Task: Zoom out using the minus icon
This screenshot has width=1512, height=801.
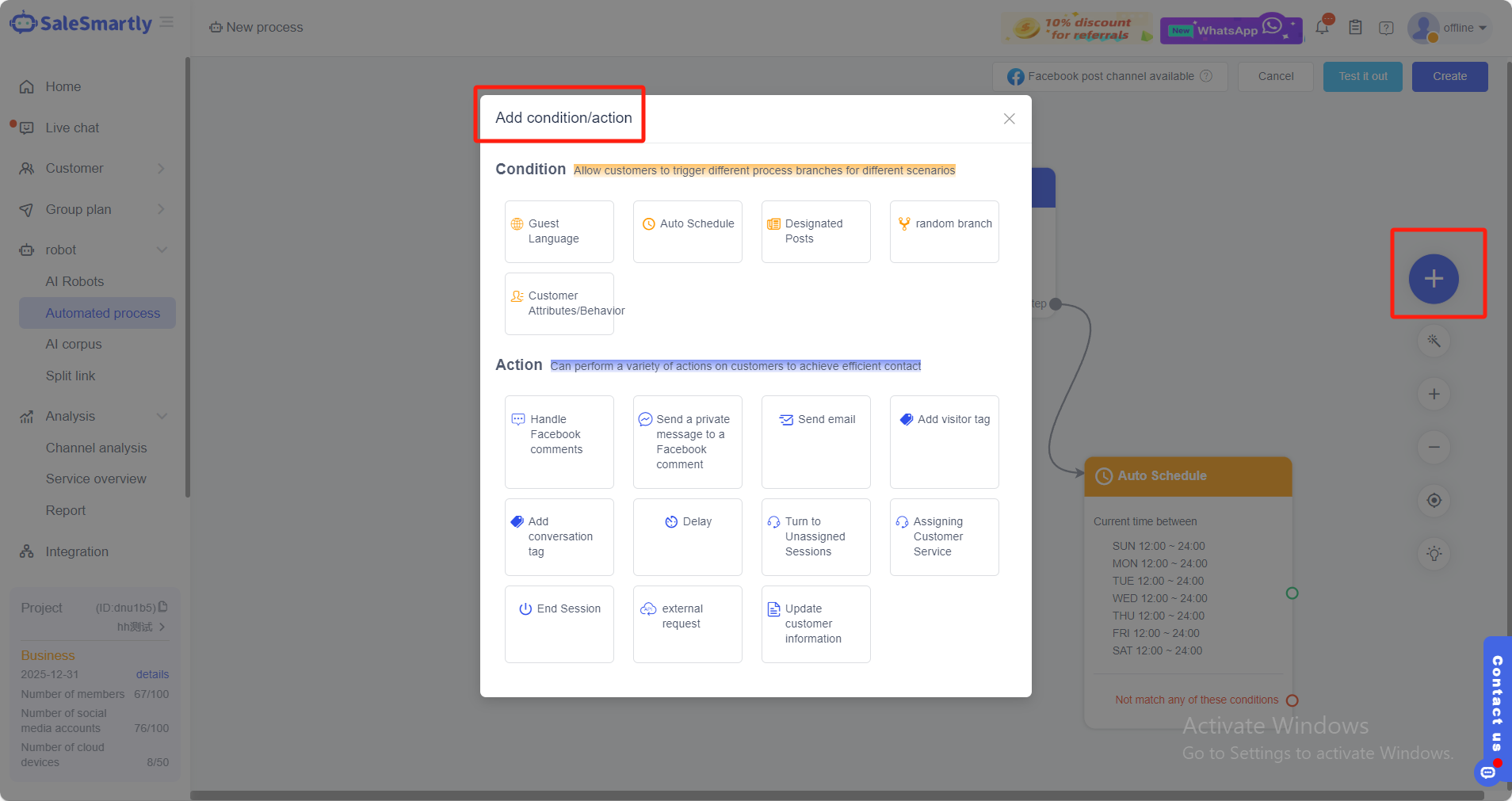Action: click(x=1434, y=447)
